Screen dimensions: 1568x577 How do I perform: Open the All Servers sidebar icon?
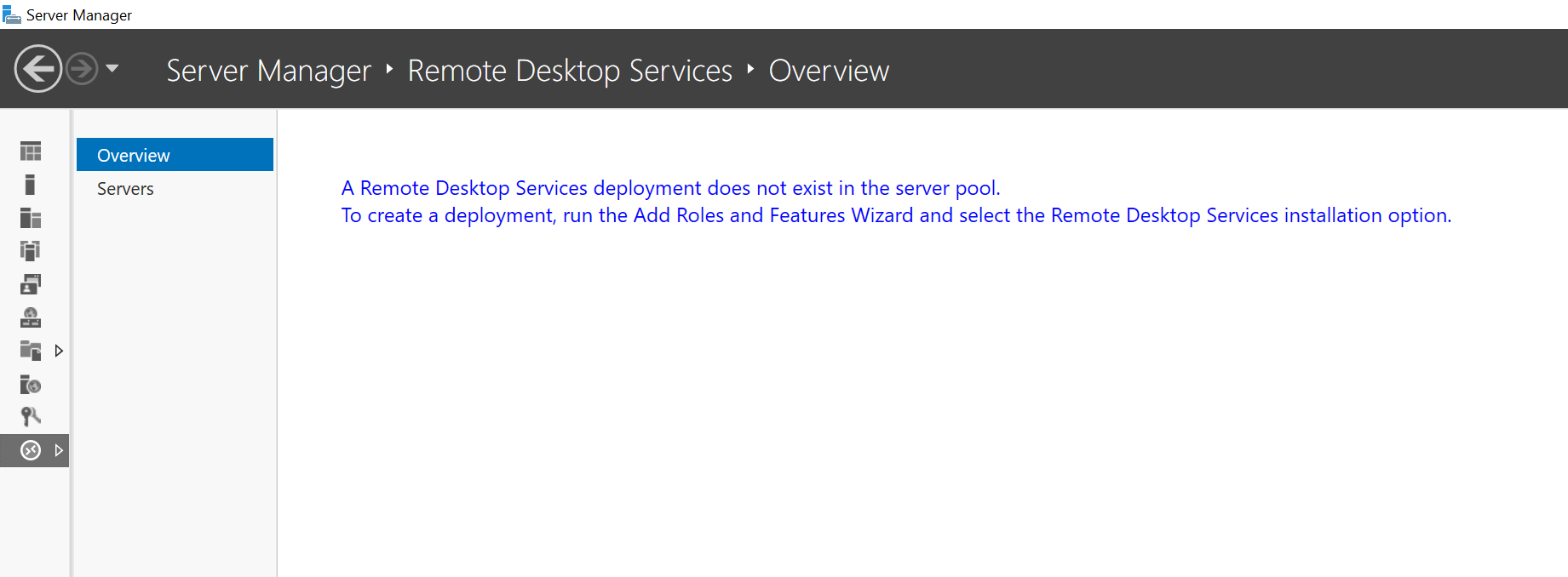(x=31, y=218)
